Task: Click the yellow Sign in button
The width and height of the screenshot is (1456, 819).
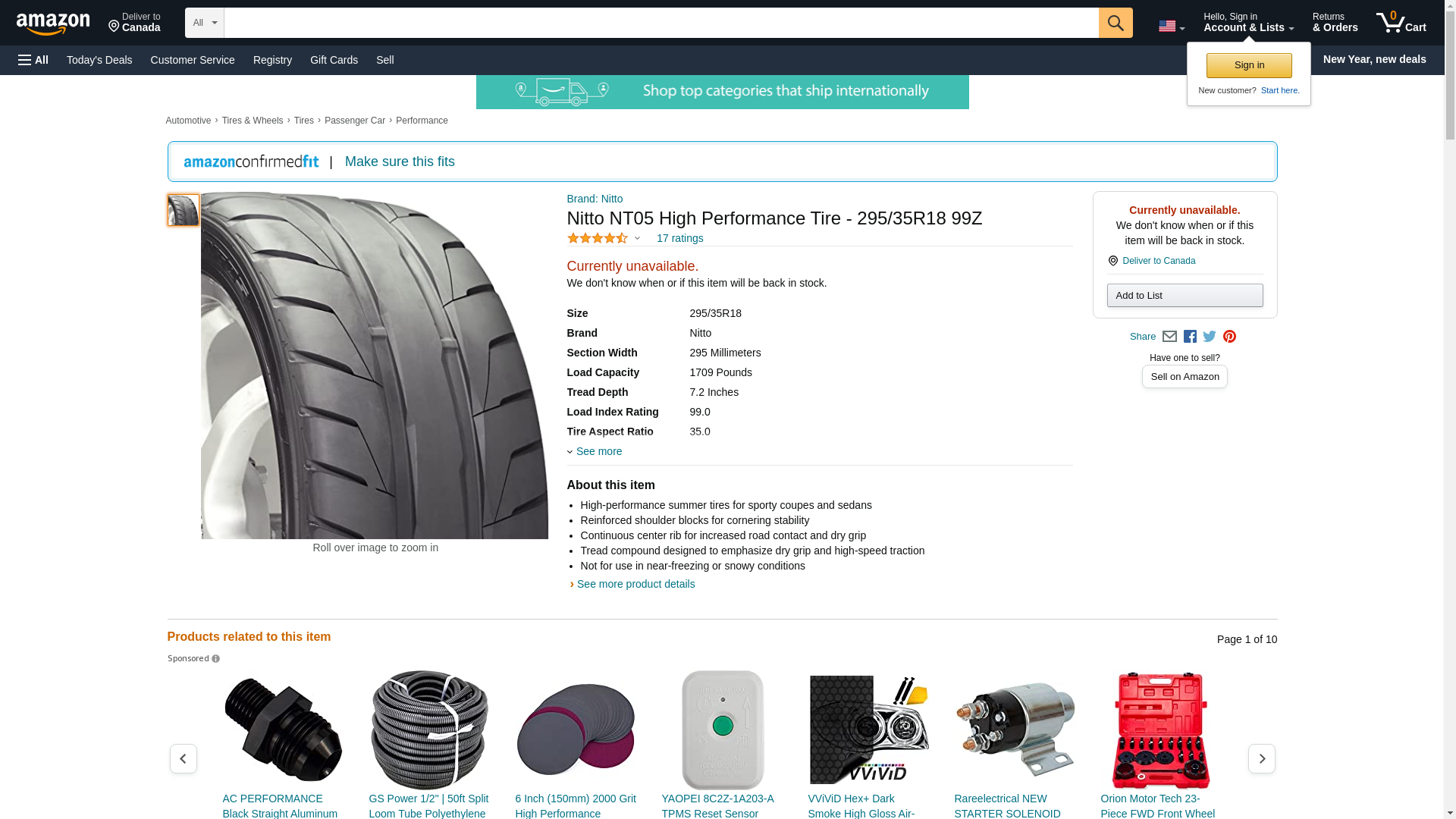Action: (1249, 65)
